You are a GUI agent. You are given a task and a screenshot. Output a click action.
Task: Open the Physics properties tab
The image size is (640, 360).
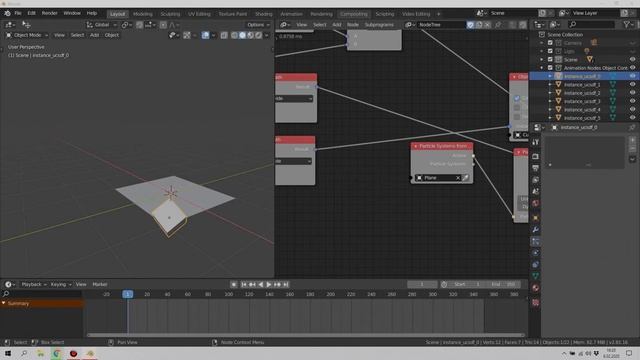point(536,253)
